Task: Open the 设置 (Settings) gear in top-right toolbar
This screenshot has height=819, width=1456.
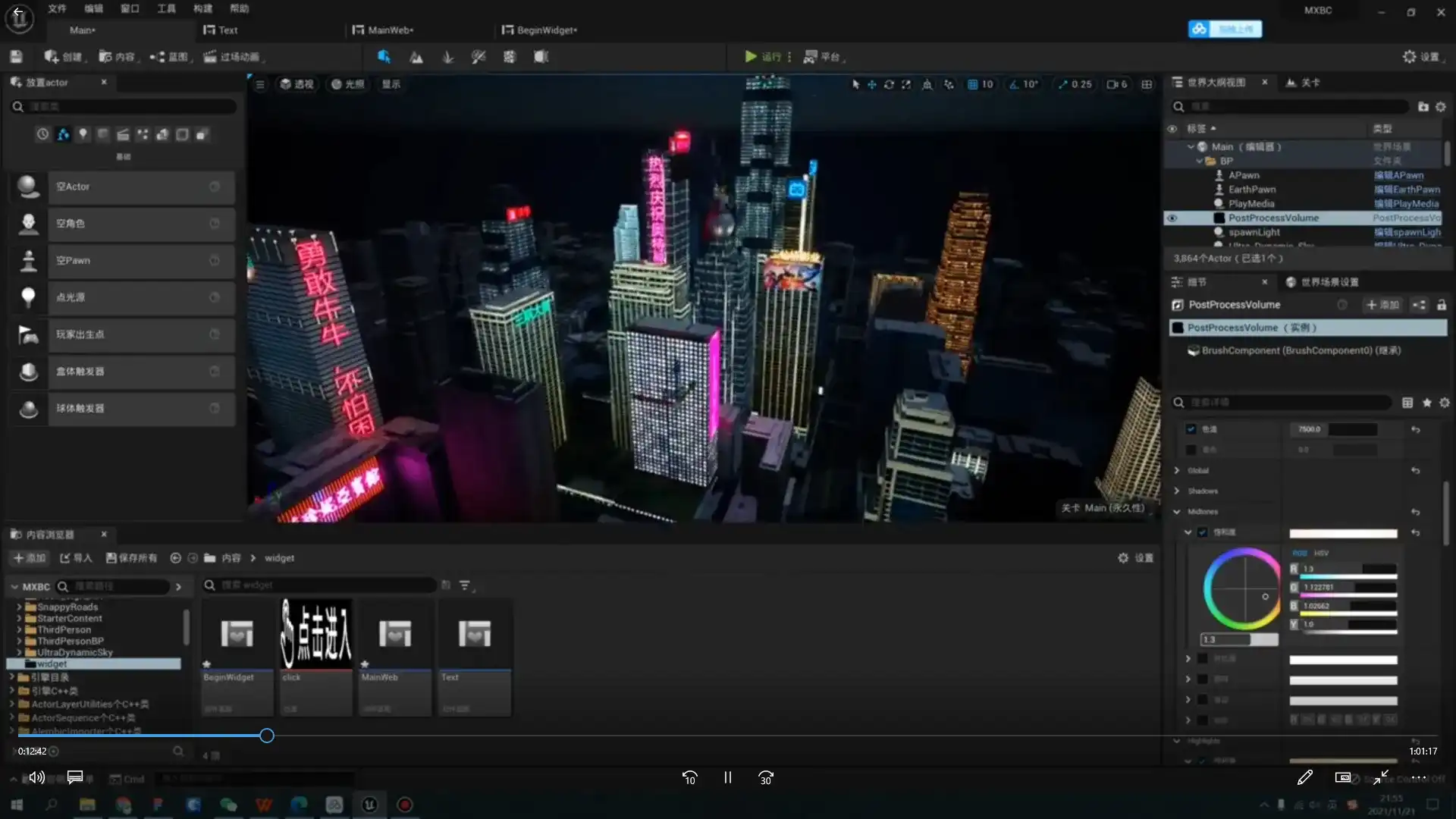Action: [x=1408, y=56]
